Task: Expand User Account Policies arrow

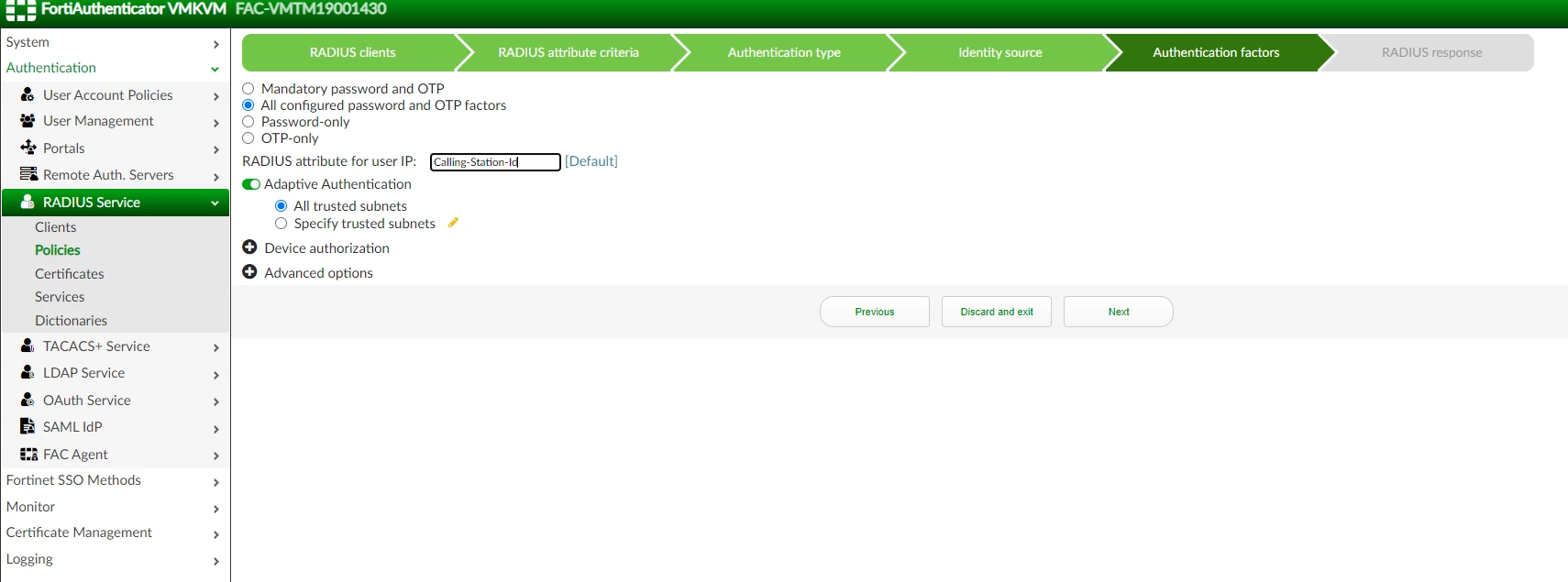Action: pos(215,96)
